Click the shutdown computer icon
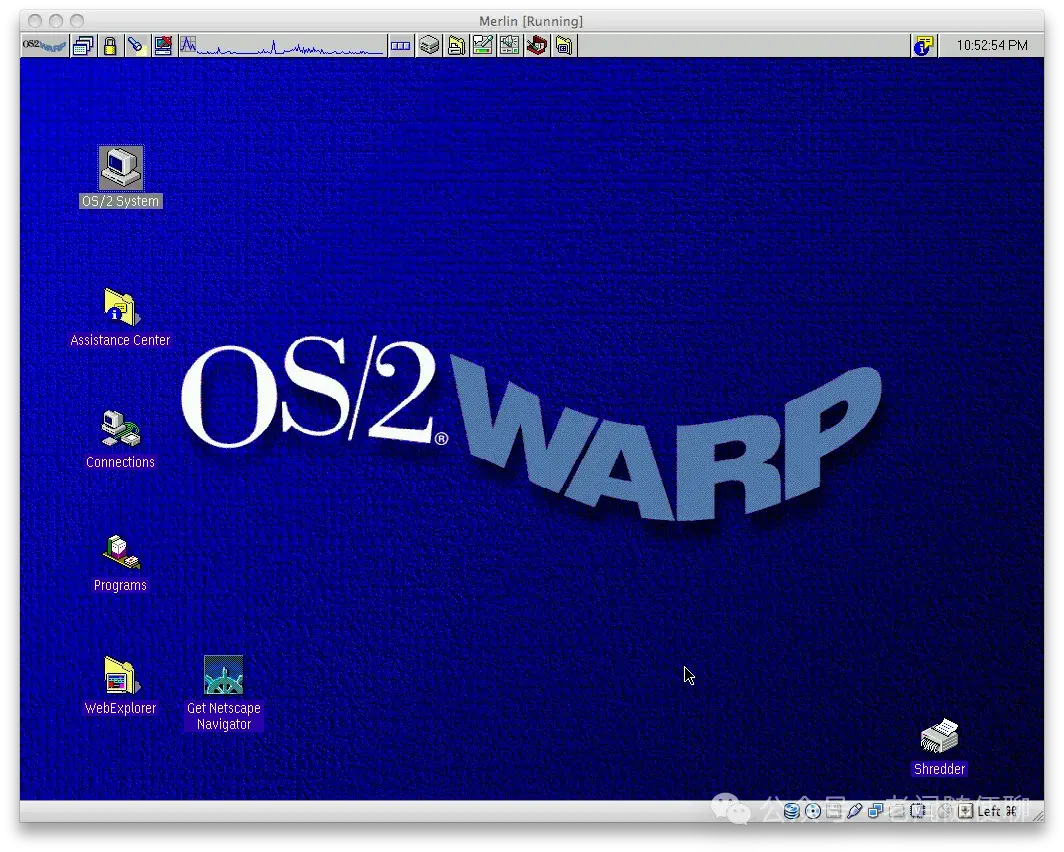This screenshot has height=852, width=1064. coord(163,45)
